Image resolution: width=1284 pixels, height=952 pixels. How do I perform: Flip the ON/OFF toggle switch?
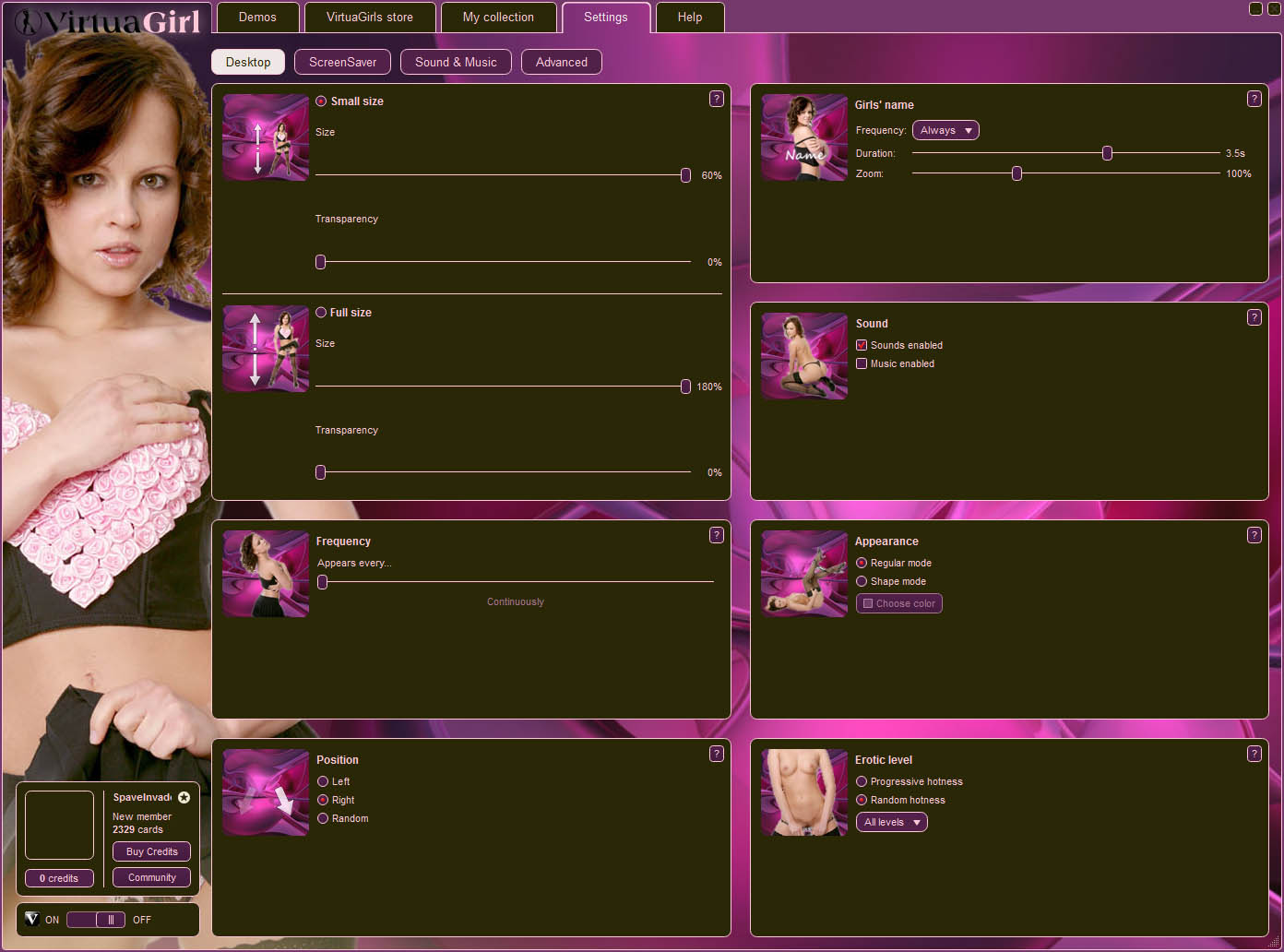click(96, 920)
